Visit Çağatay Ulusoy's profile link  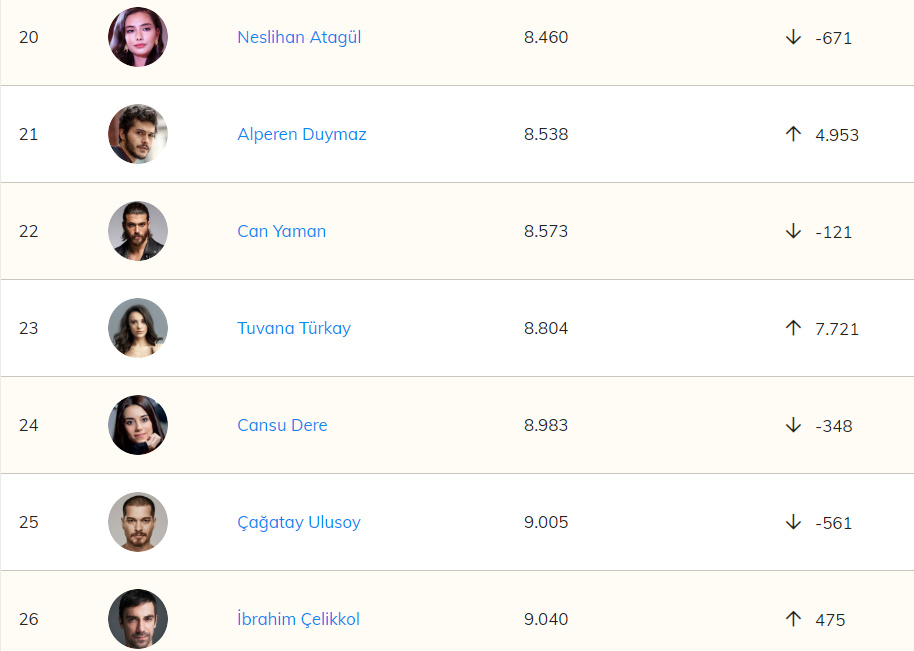tap(299, 522)
